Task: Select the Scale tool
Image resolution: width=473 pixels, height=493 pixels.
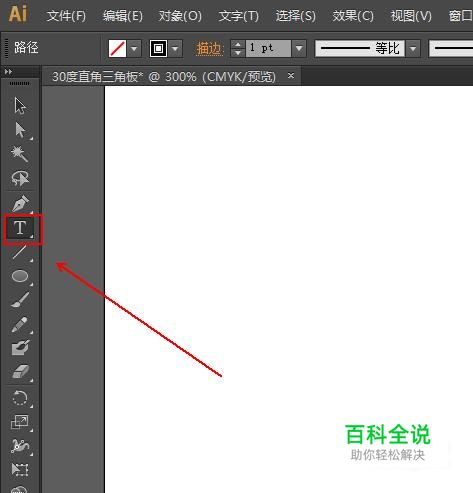Action: [20, 422]
